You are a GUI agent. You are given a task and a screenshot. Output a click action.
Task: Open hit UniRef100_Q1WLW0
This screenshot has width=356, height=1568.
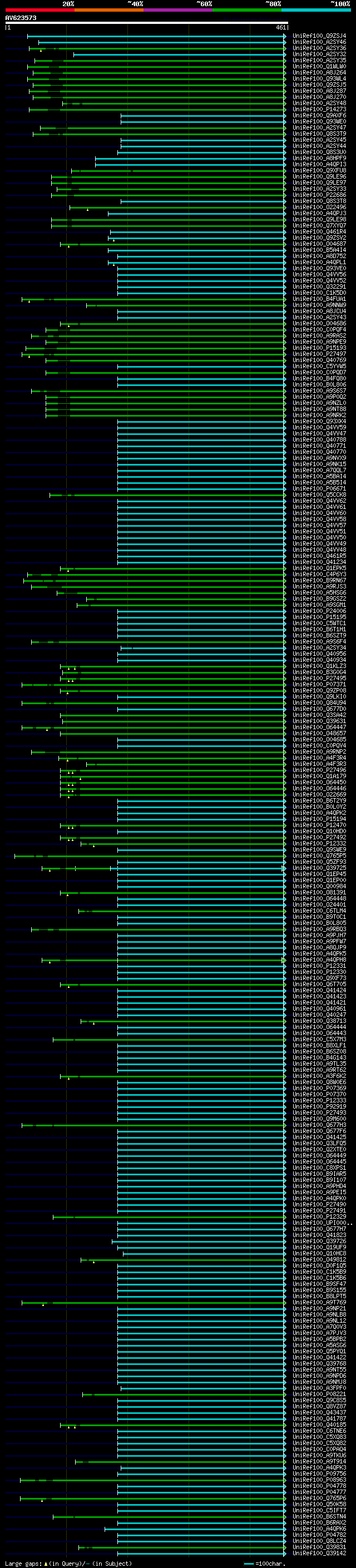tap(319, 66)
